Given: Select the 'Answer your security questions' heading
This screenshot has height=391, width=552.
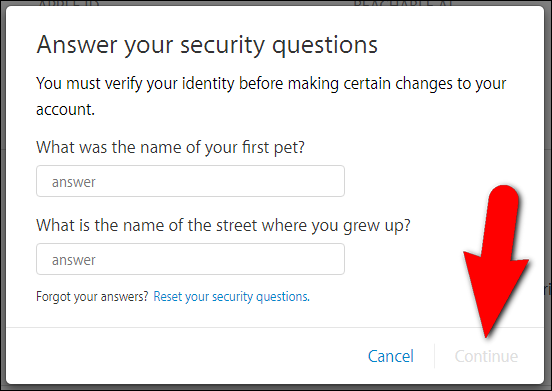Looking at the screenshot, I should tap(207, 45).
